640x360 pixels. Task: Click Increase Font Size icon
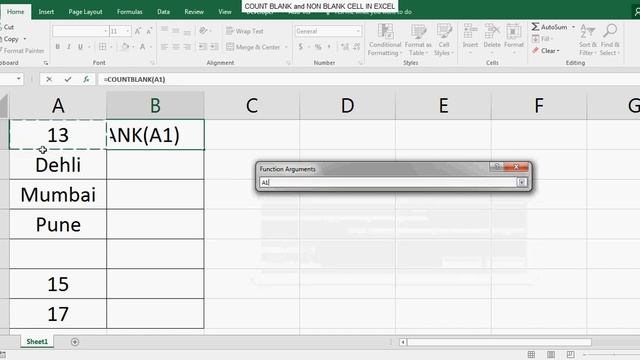138,31
